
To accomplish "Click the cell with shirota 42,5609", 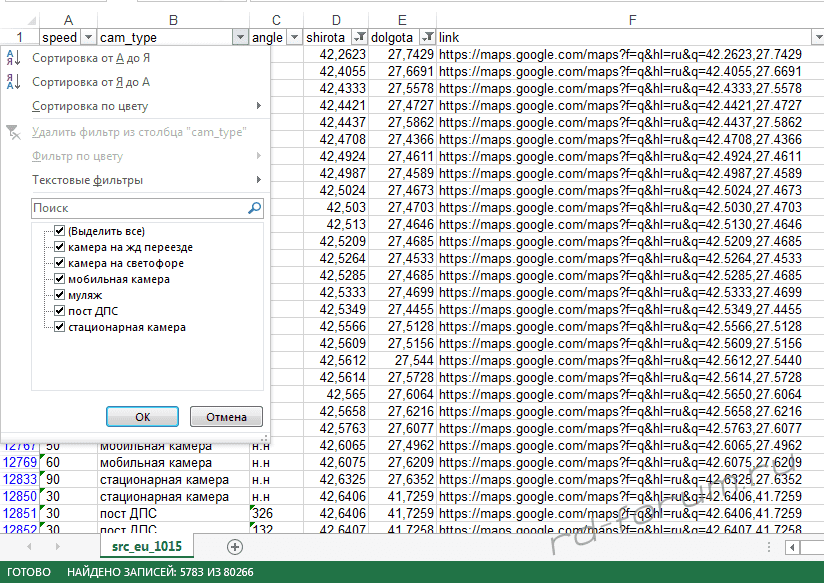I will click(336, 343).
